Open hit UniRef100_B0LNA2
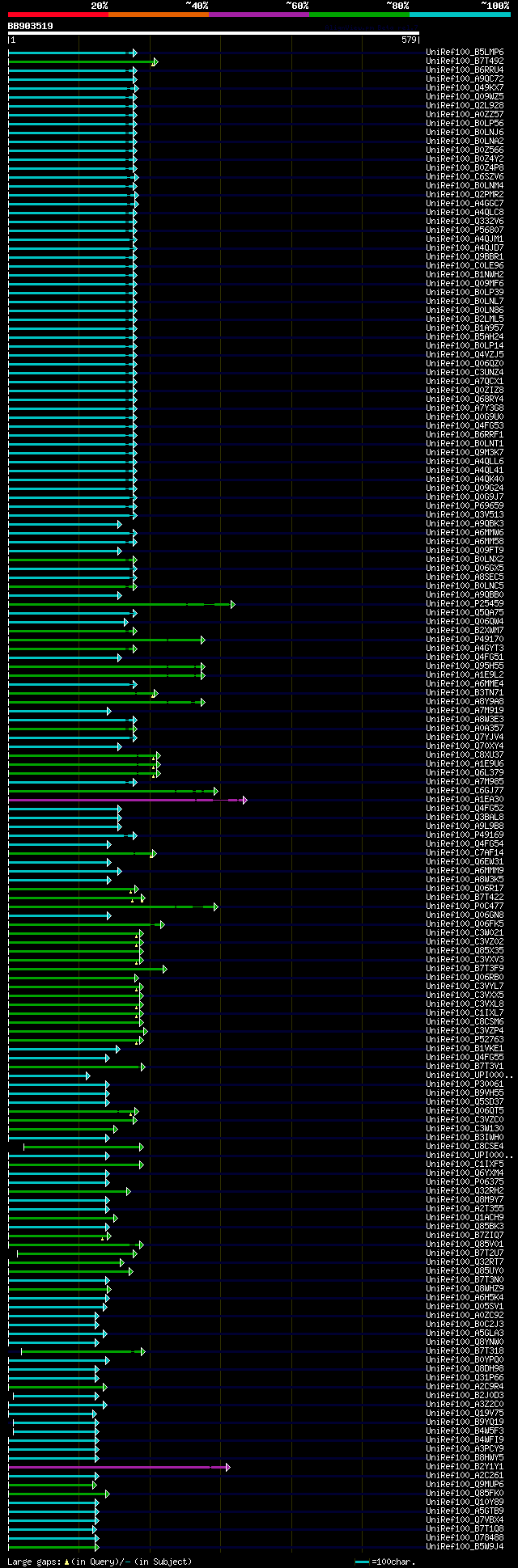518x1568 pixels. [465, 142]
